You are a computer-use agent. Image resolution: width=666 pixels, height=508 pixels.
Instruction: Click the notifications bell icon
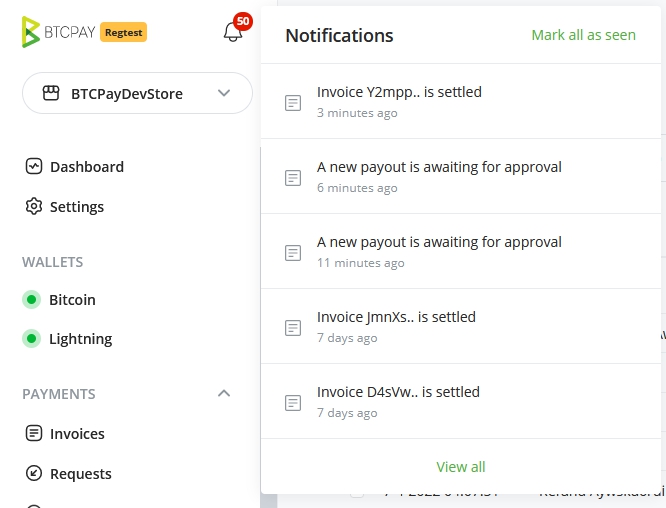(x=233, y=32)
